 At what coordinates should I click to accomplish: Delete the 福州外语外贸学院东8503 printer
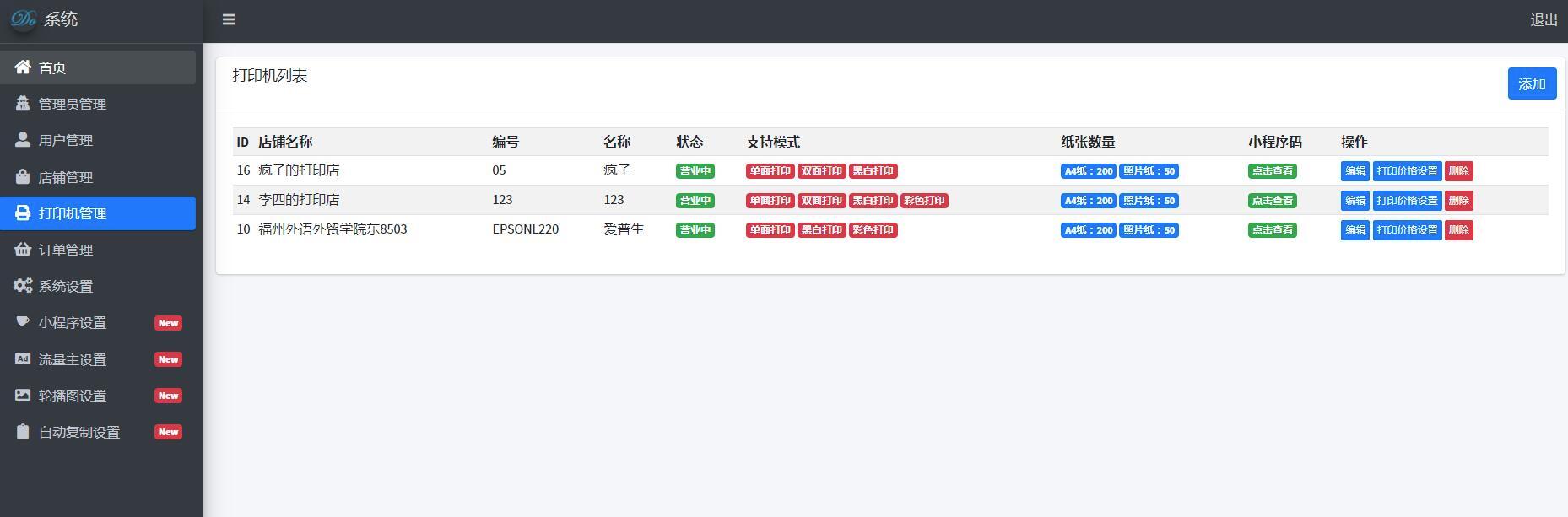(1458, 230)
